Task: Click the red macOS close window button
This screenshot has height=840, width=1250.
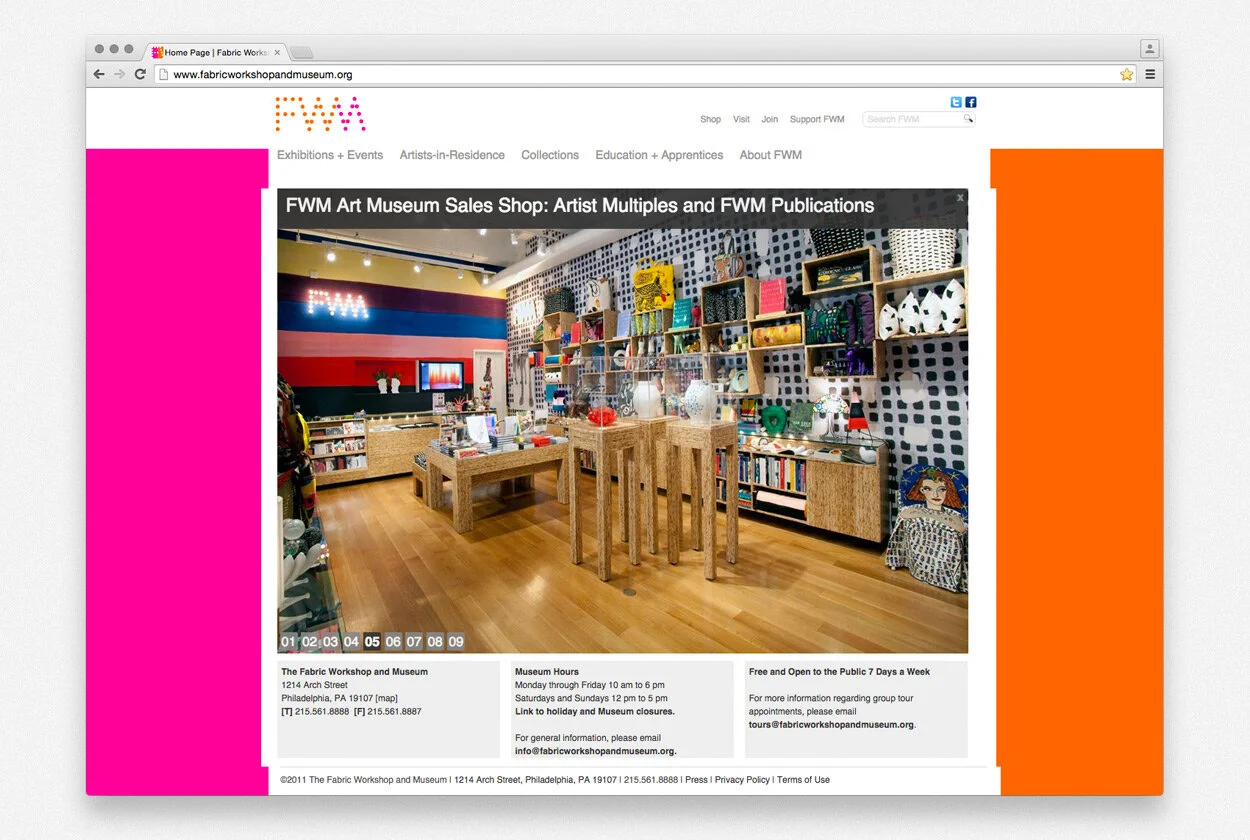Action: click(x=99, y=49)
